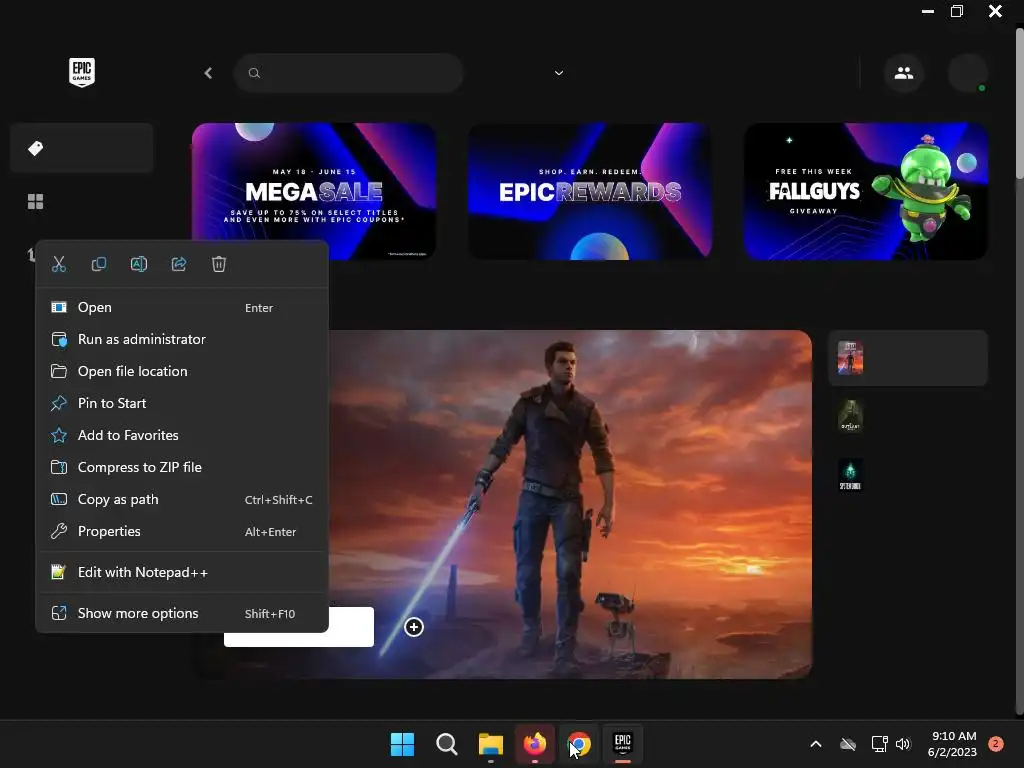Open notification badge showing 2
1024x768 pixels.
click(x=996, y=744)
